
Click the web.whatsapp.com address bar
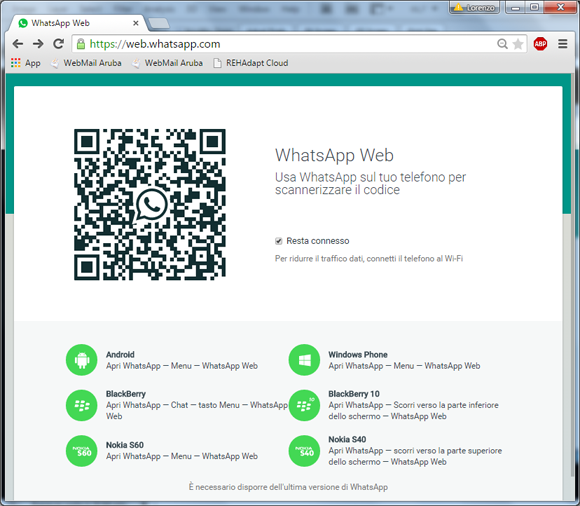pyautogui.click(x=300, y=44)
